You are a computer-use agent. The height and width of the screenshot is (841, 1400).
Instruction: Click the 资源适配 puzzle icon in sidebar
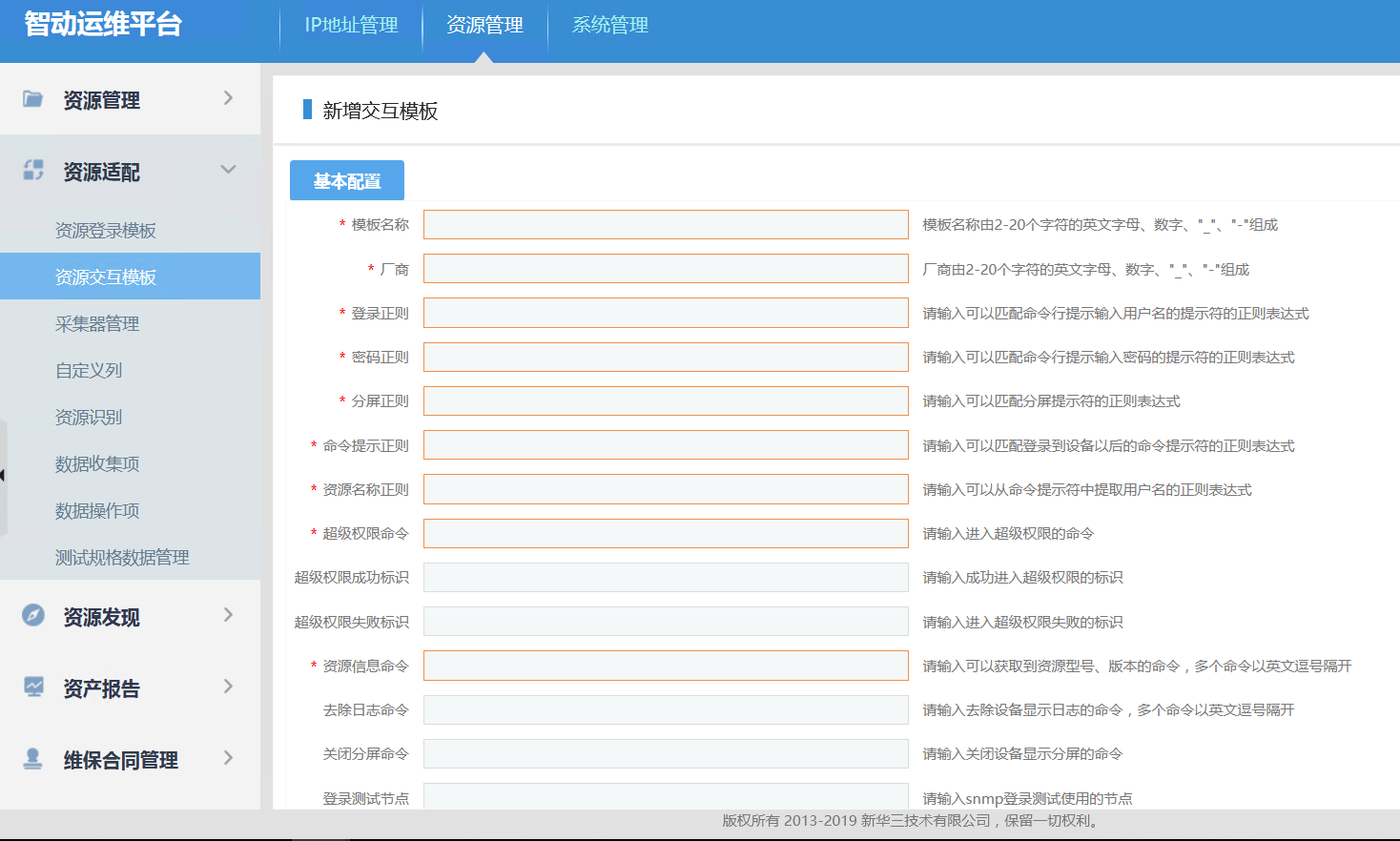tap(33, 171)
